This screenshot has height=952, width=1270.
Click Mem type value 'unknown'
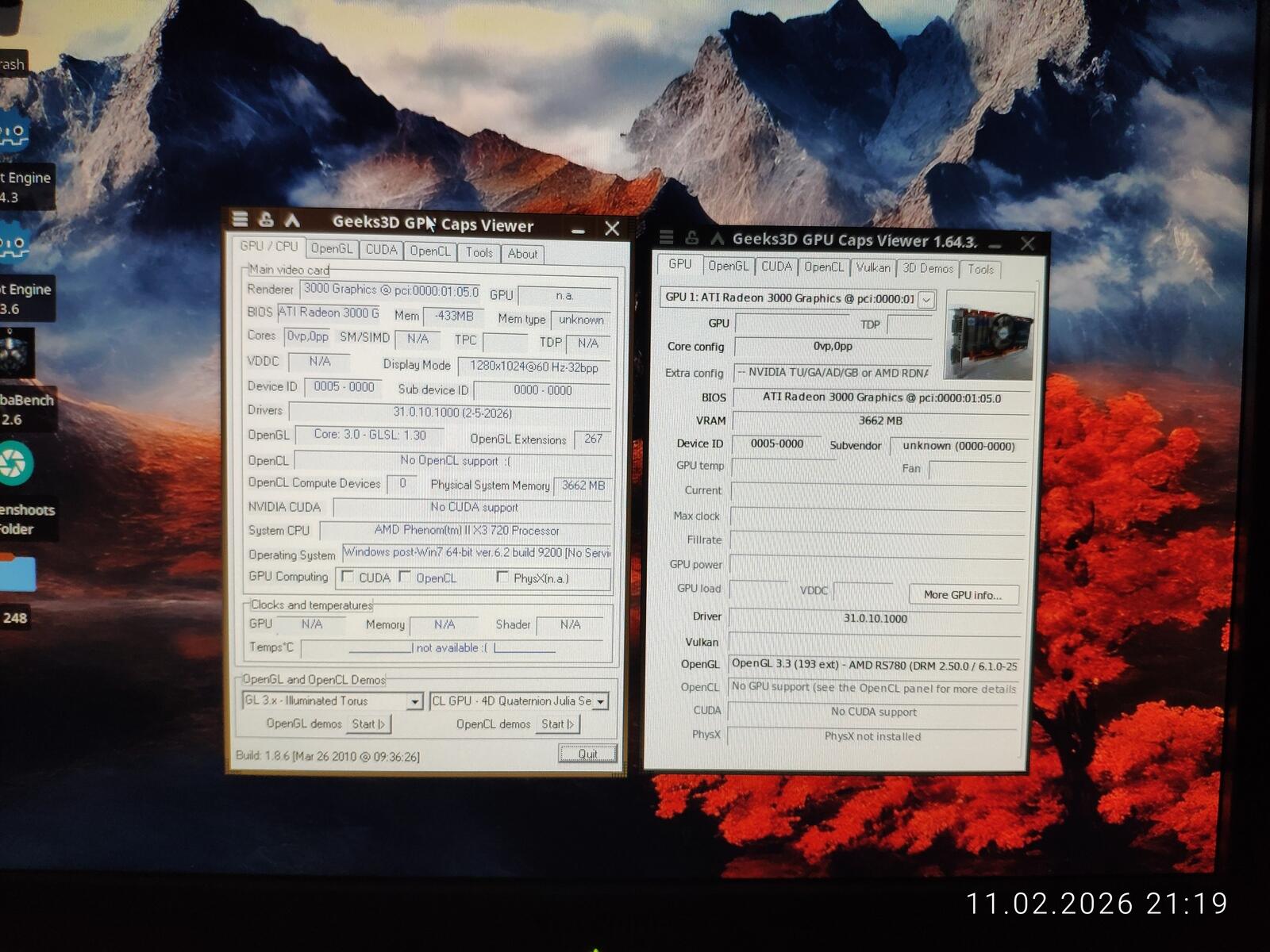pyautogui.click(x=581, y=320)
